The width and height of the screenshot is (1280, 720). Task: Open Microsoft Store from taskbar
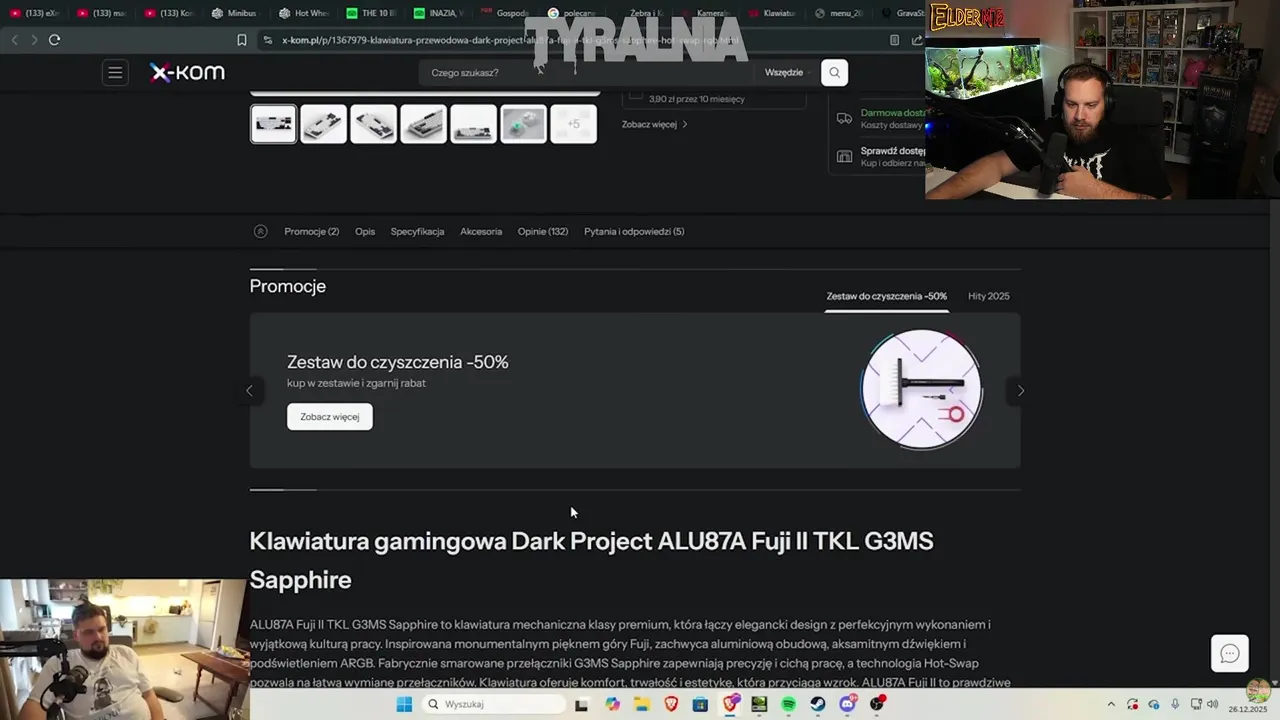coord(700,704)
